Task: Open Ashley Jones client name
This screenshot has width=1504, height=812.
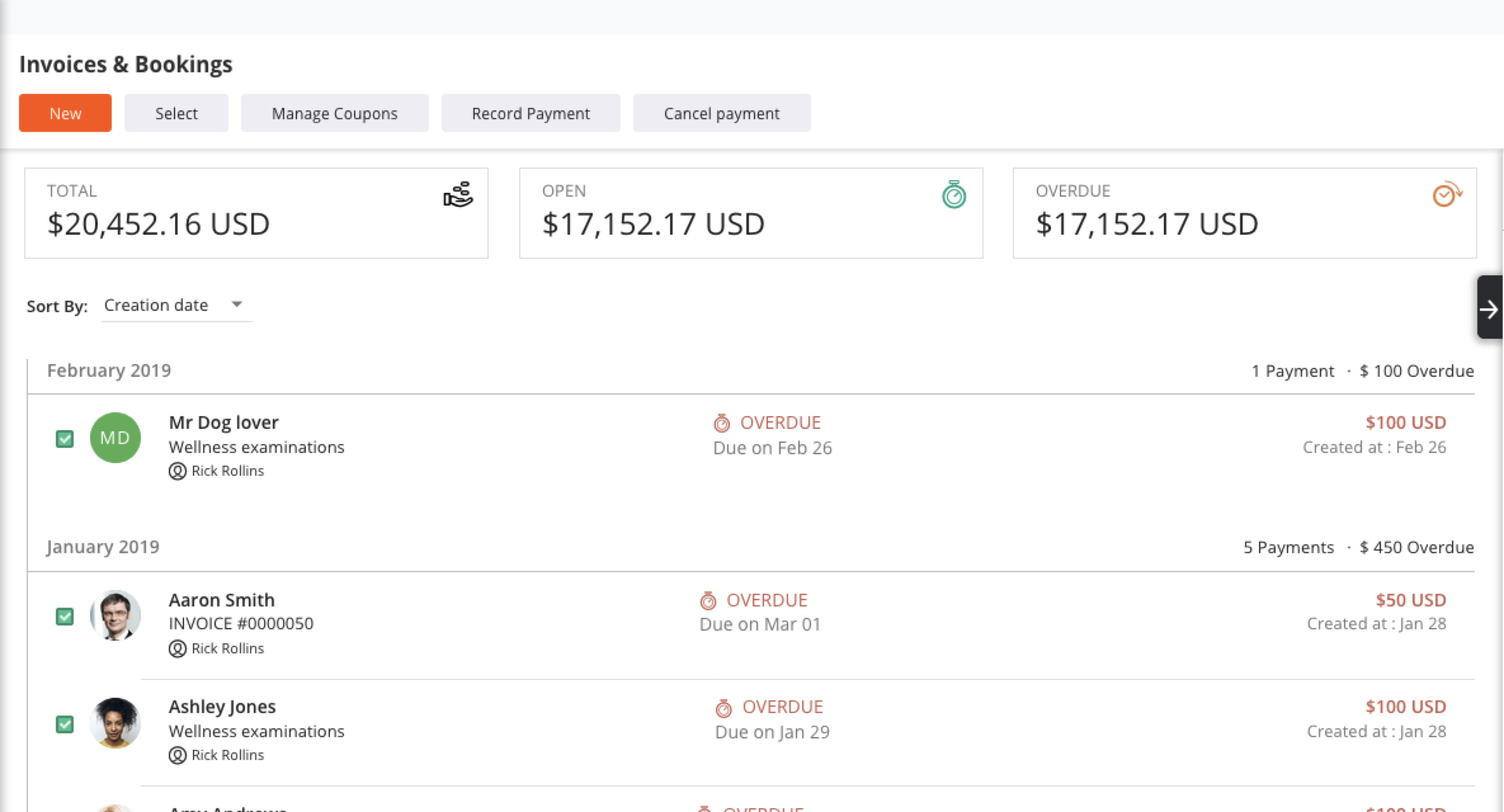Action: pos(222,707)
